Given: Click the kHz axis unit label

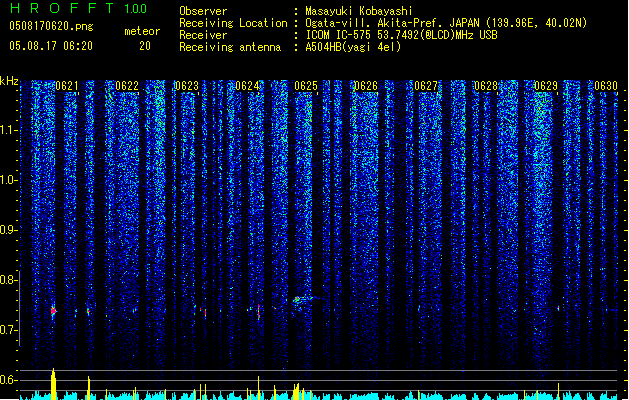Looking at the screenshot, I should [x=9, y=81].
